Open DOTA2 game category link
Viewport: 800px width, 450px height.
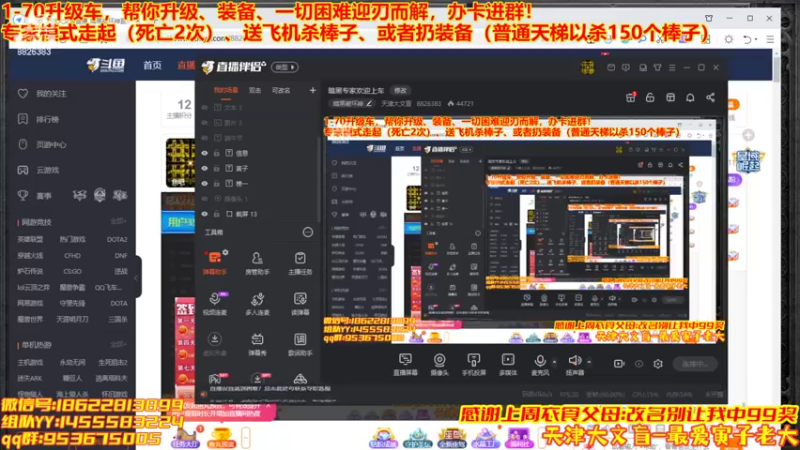(x=117, y=239)
